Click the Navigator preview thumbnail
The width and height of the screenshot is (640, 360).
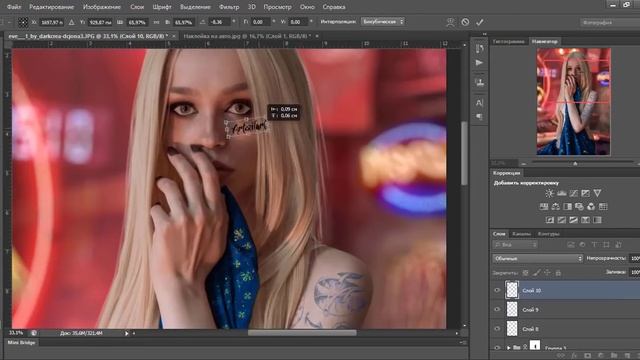click(573, 101)
